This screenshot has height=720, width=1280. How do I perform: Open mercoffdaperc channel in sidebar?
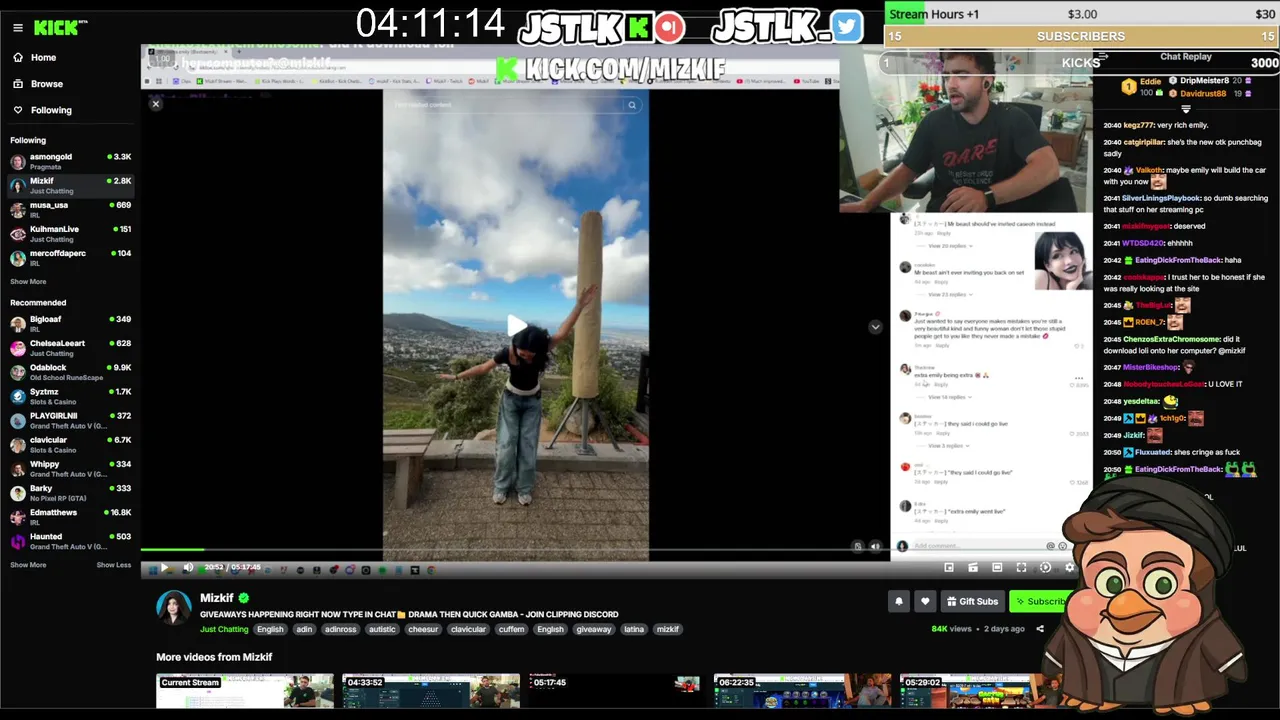(70, 257)
